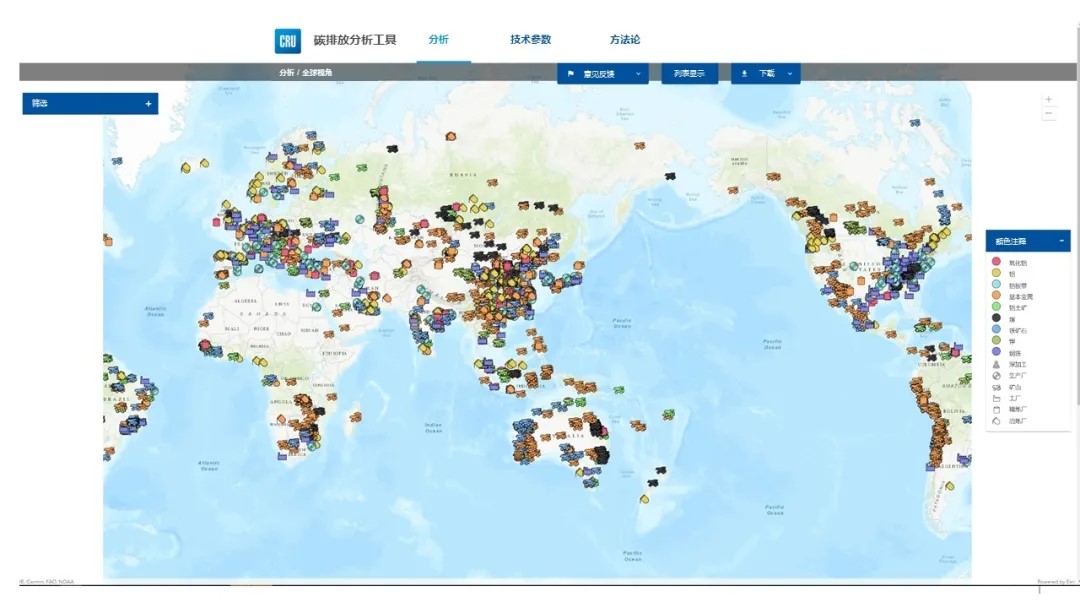Click the 矿山 mine icon in legend

point(996,387)
